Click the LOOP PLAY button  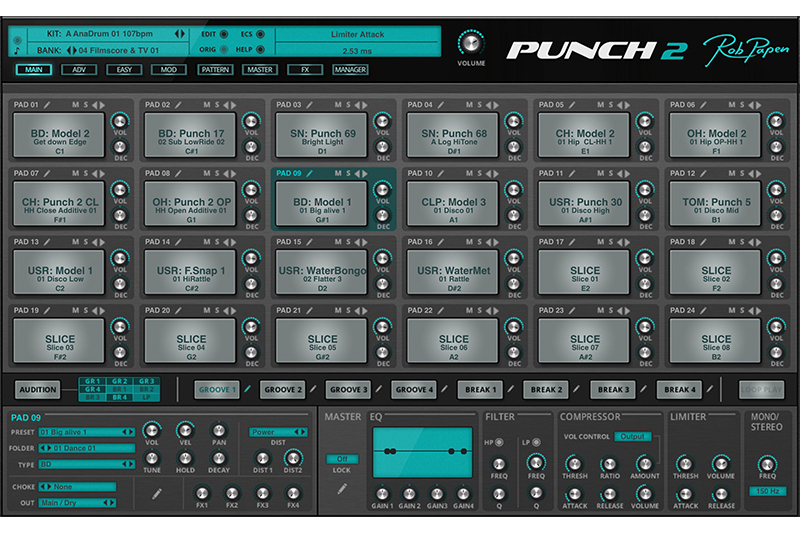coord(762,390)
